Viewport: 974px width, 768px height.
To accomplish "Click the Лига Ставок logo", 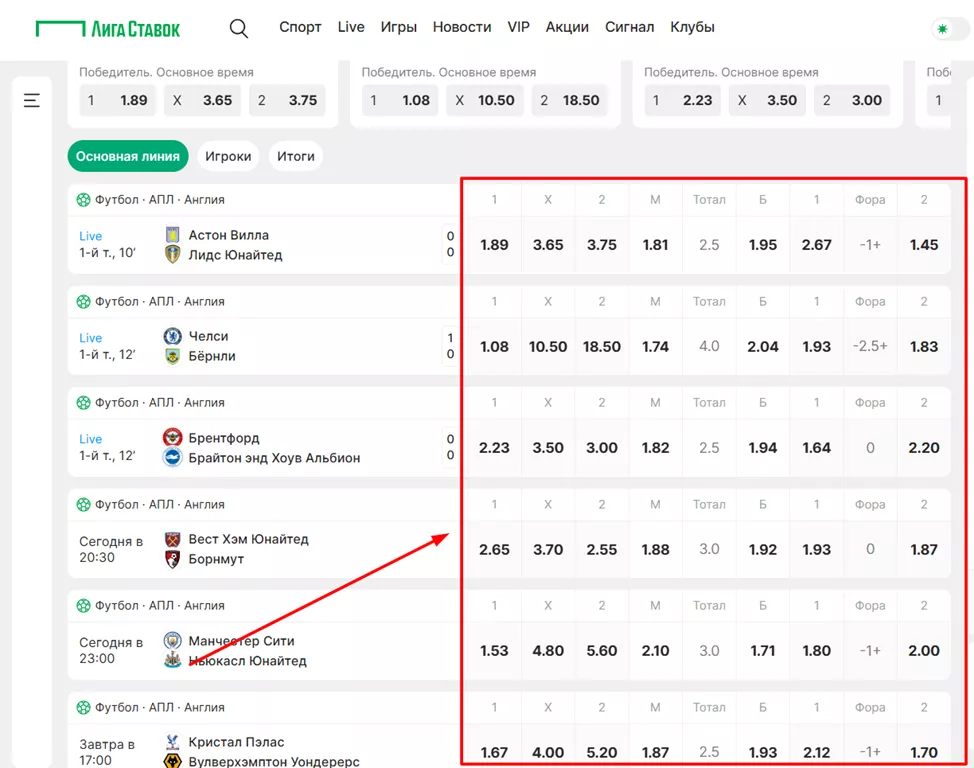I will coord(108,28).
